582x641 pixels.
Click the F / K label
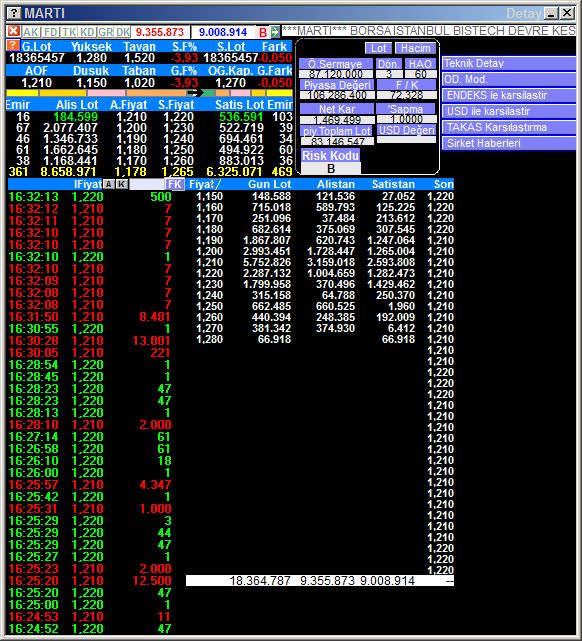[x=406, y=85]
